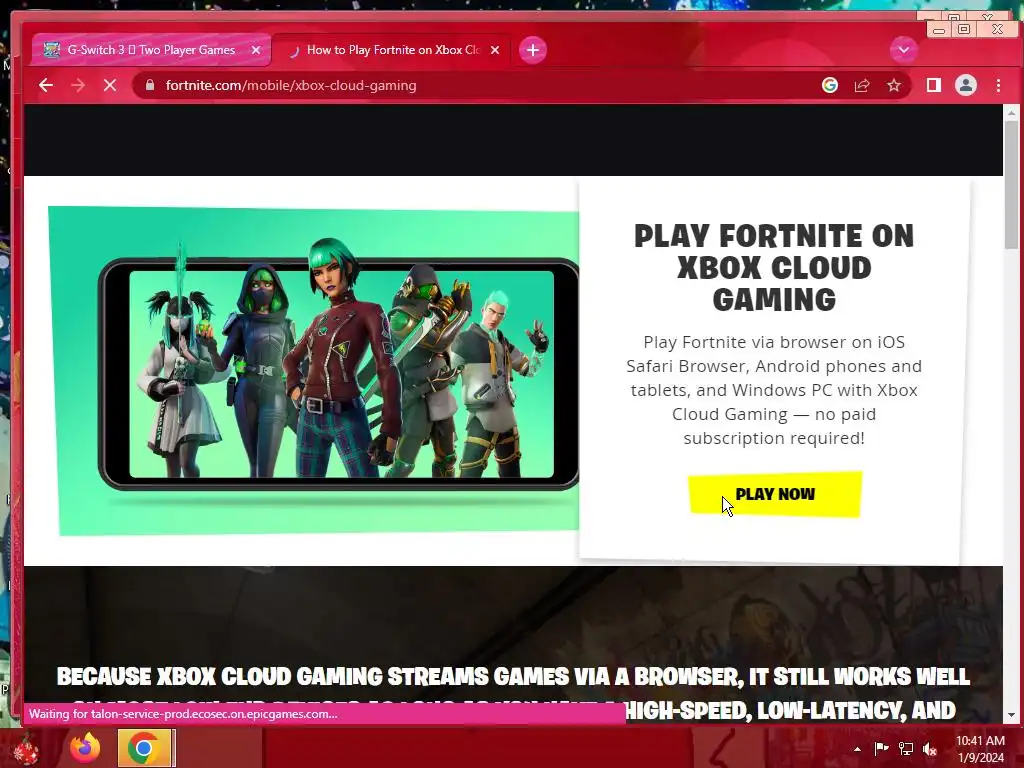
Task: Click G-Switch 3 tab favicon
Action: (52, 50)
